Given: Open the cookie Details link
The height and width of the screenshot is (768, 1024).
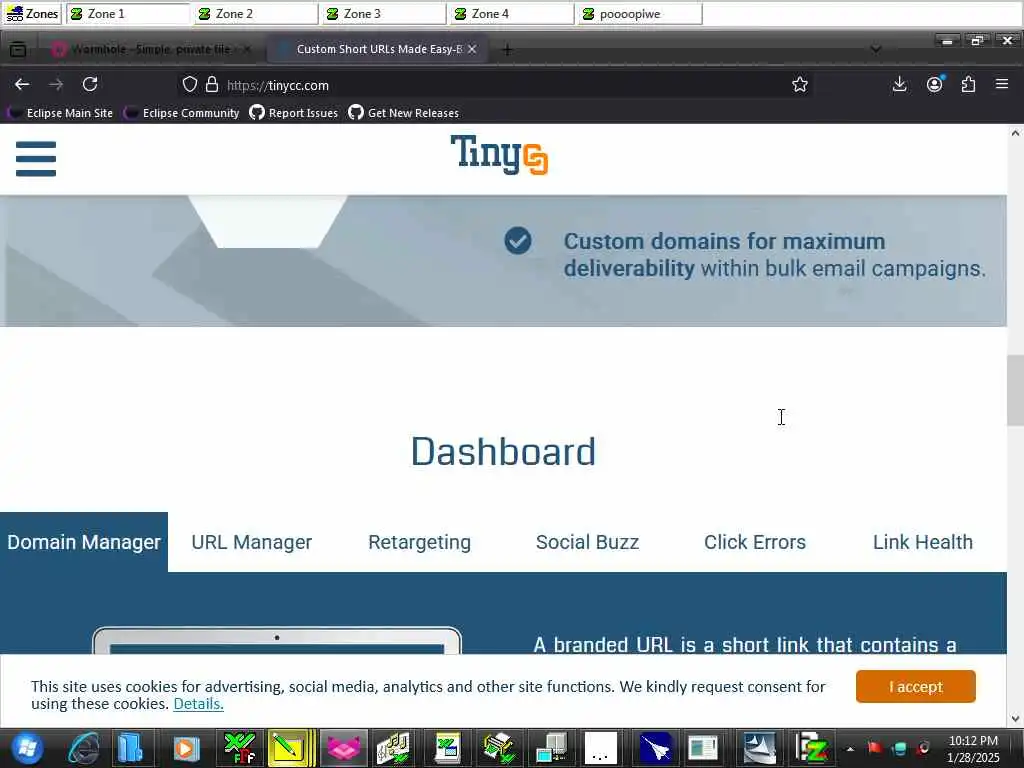Looking at the screenshot, I should click(x=199, y=704).
